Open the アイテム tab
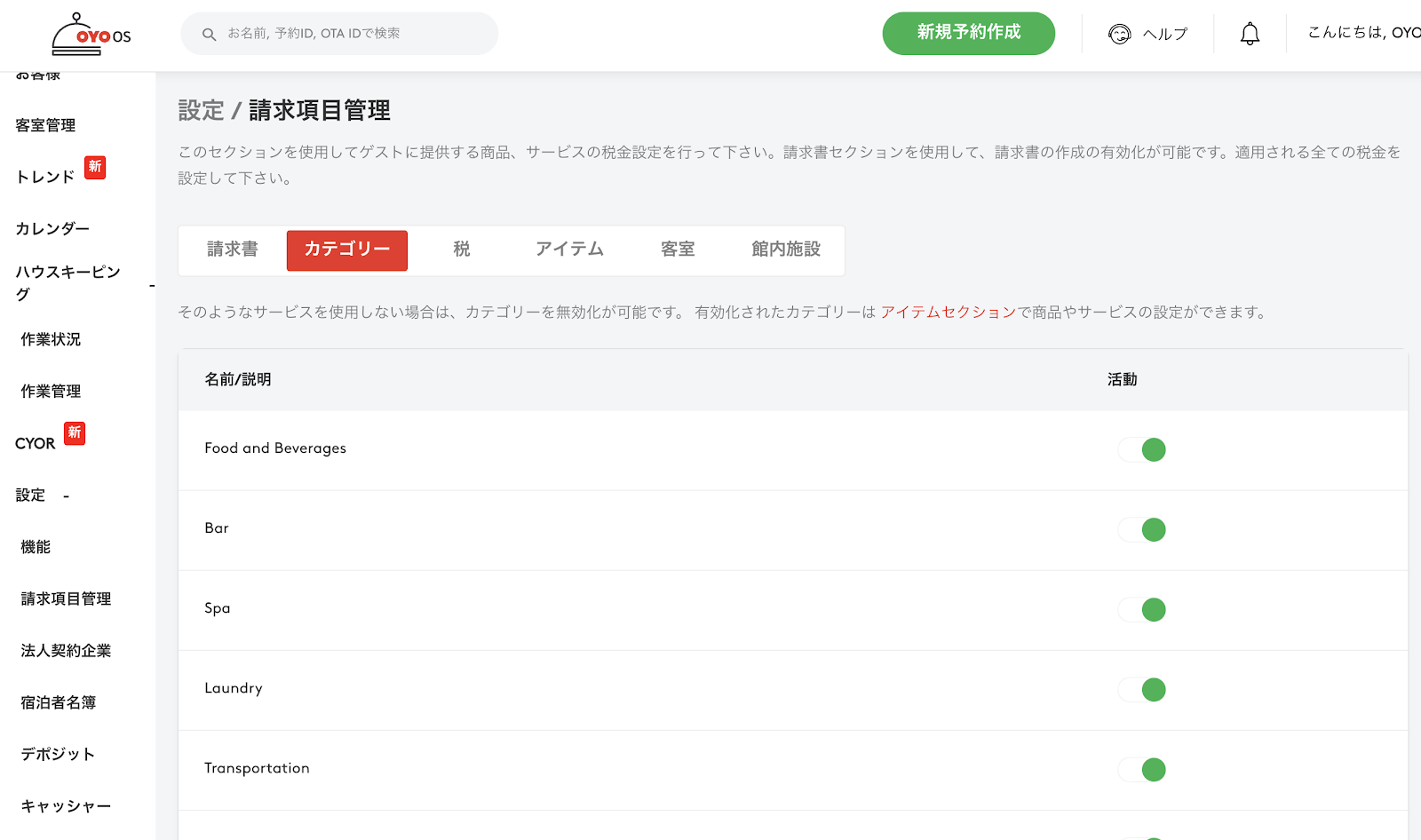 569,250
